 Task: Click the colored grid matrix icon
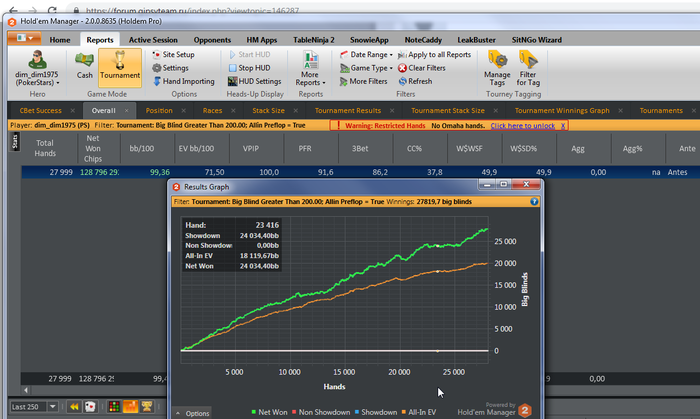click(x=114, y=407)
